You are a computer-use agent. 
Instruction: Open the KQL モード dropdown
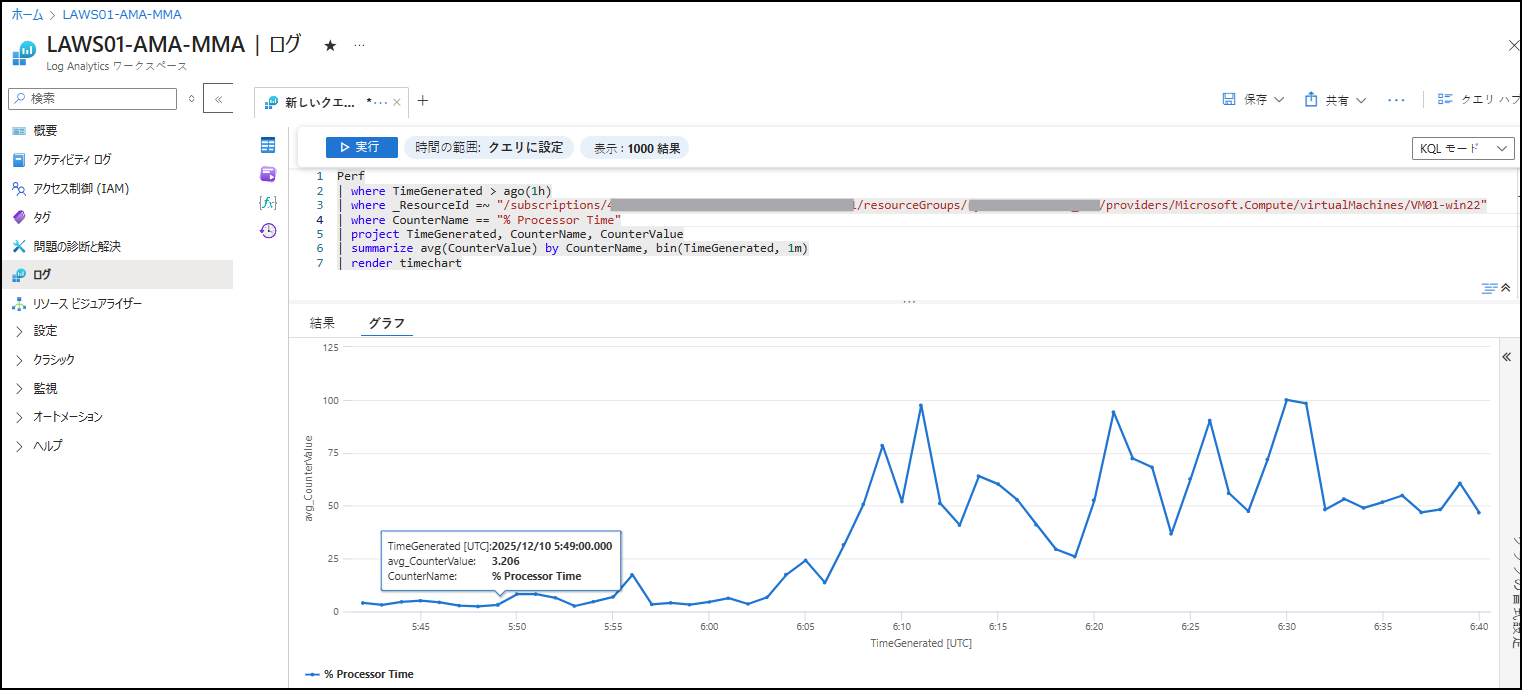[x=1462, y=148]
